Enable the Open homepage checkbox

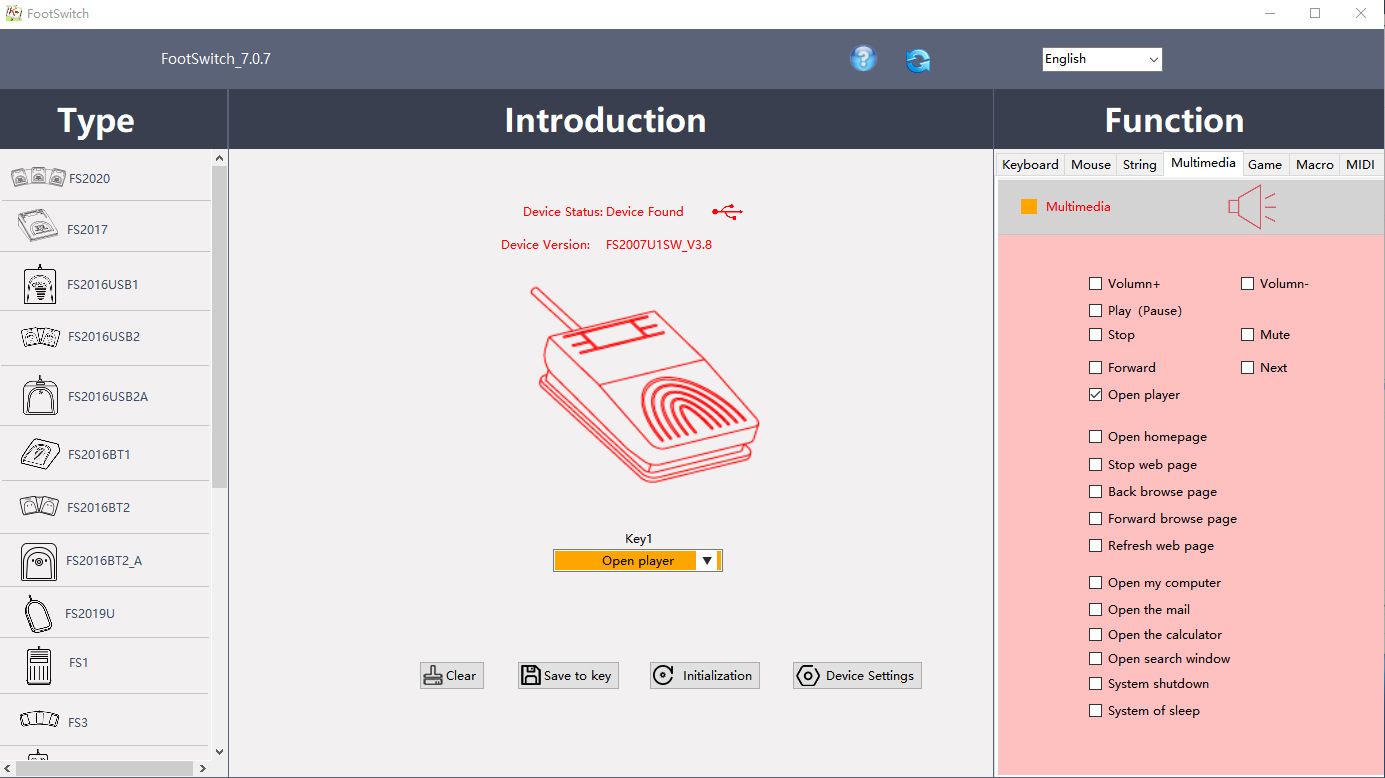(1096, 437)
